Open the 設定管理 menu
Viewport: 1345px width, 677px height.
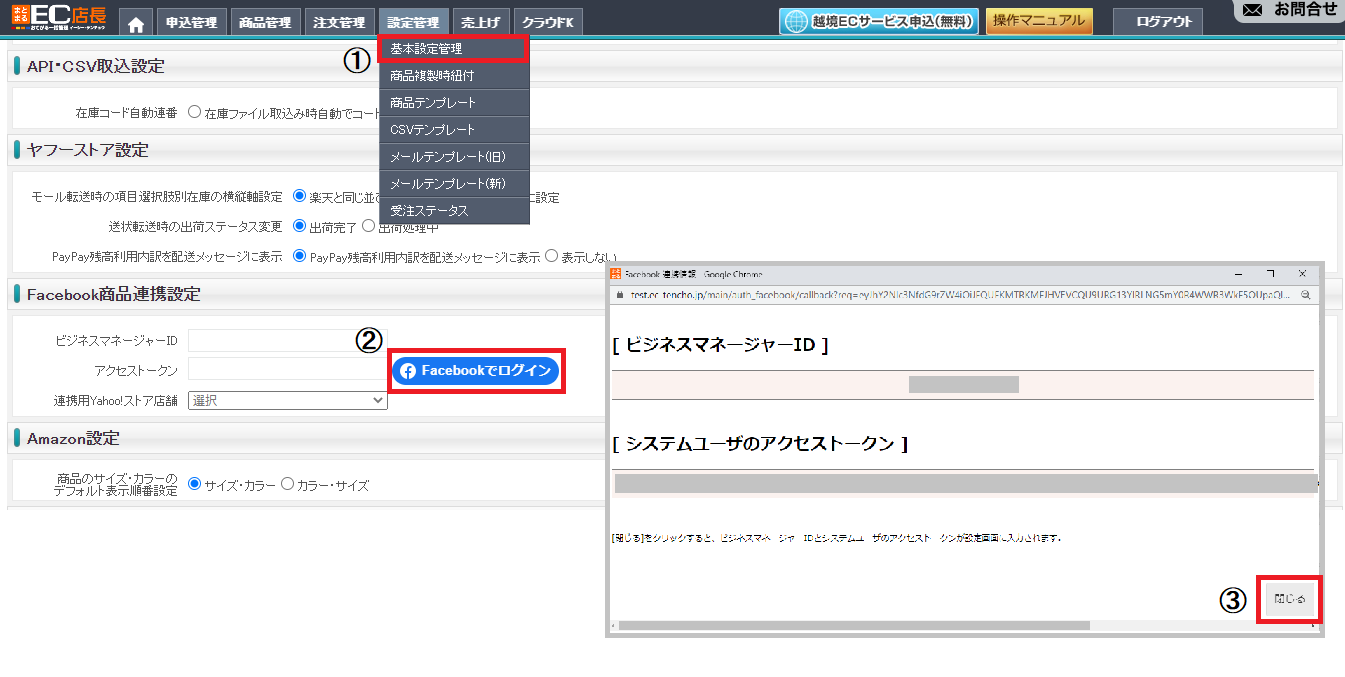click(412, 22)
